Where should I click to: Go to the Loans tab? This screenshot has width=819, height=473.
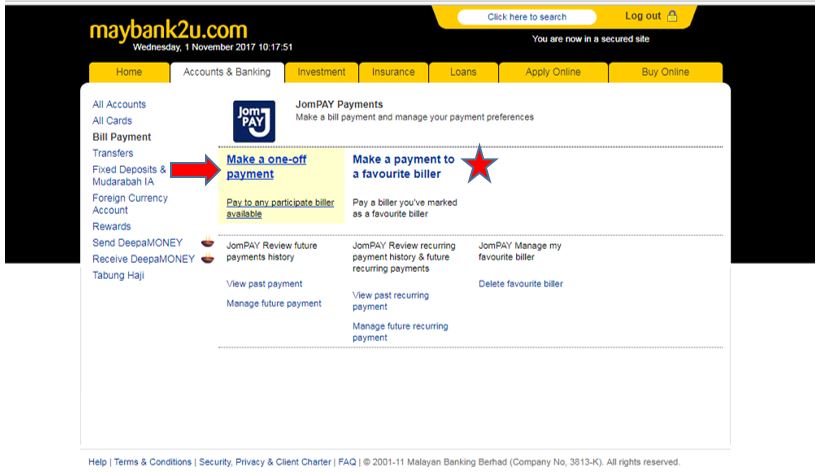pyautogui.click(x=463, y=72)
